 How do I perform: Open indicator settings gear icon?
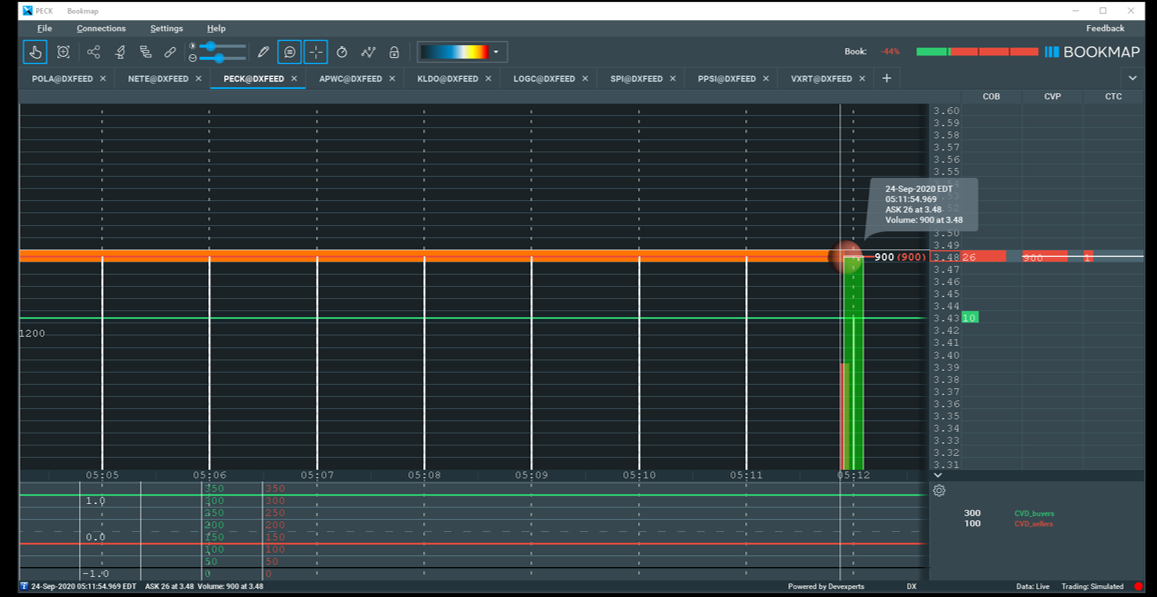(x=939, y=490)
